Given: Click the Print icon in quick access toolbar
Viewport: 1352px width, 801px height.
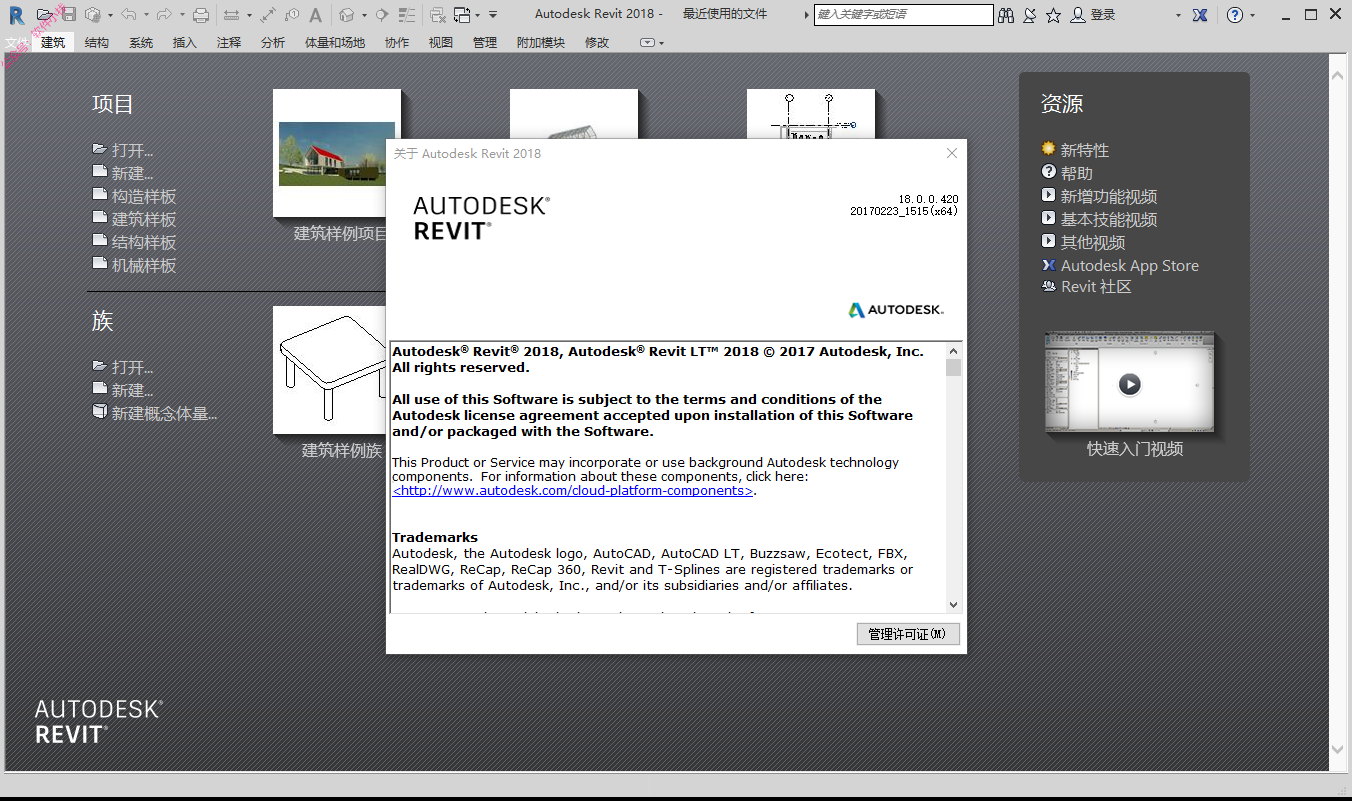Looking at the screenshot, I should pyautogui.click(x=201, y=15).
